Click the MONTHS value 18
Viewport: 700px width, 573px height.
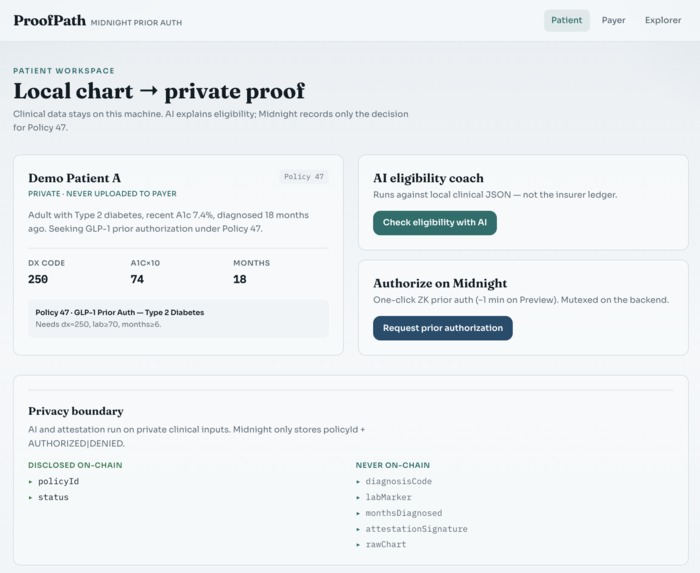240,279
